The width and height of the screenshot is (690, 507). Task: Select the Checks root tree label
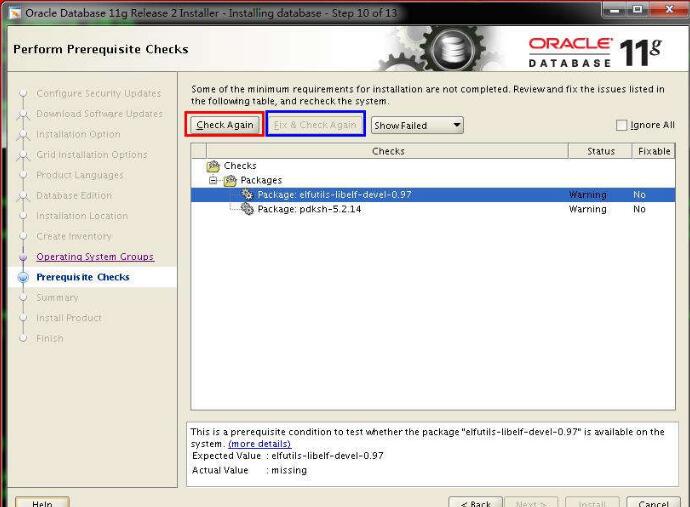tap(240, 166)
